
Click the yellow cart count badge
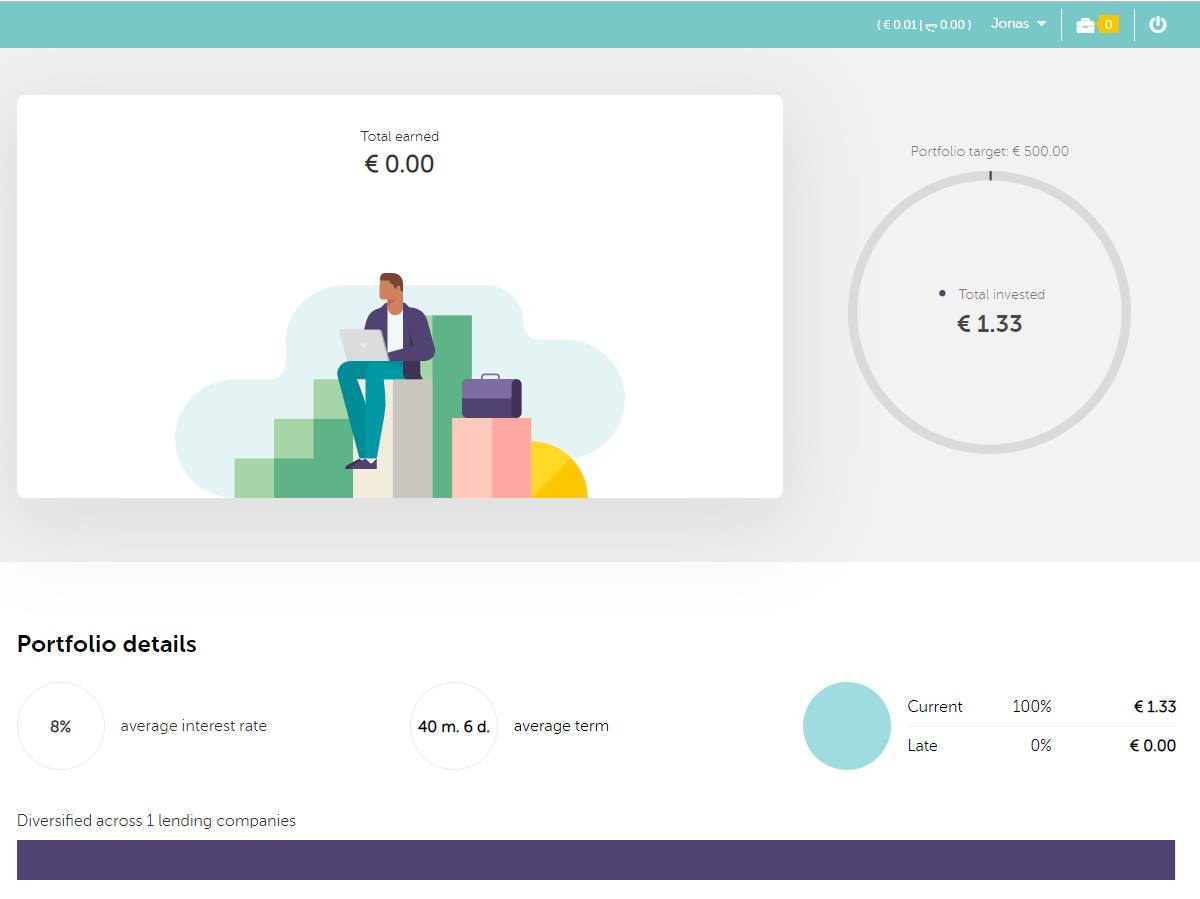1108,25
